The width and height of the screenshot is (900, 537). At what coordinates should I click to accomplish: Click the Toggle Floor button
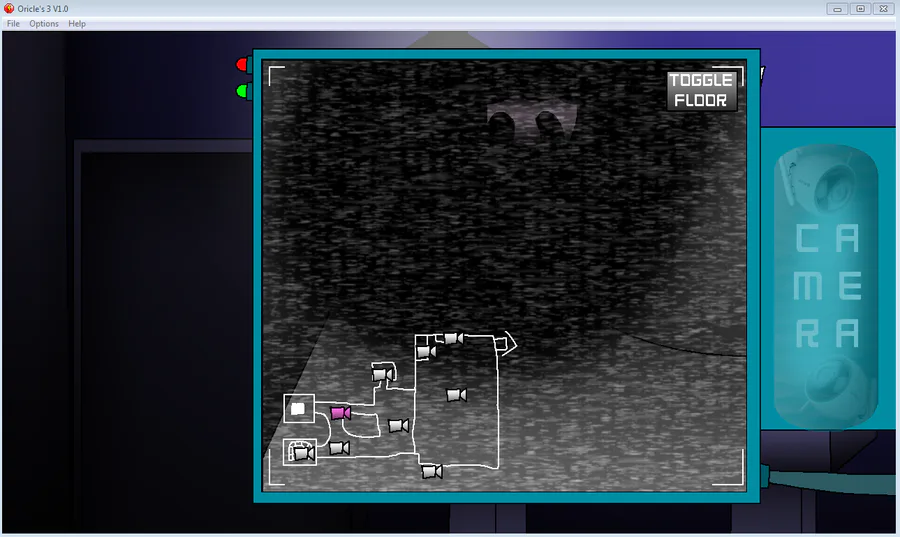[700, 90]
